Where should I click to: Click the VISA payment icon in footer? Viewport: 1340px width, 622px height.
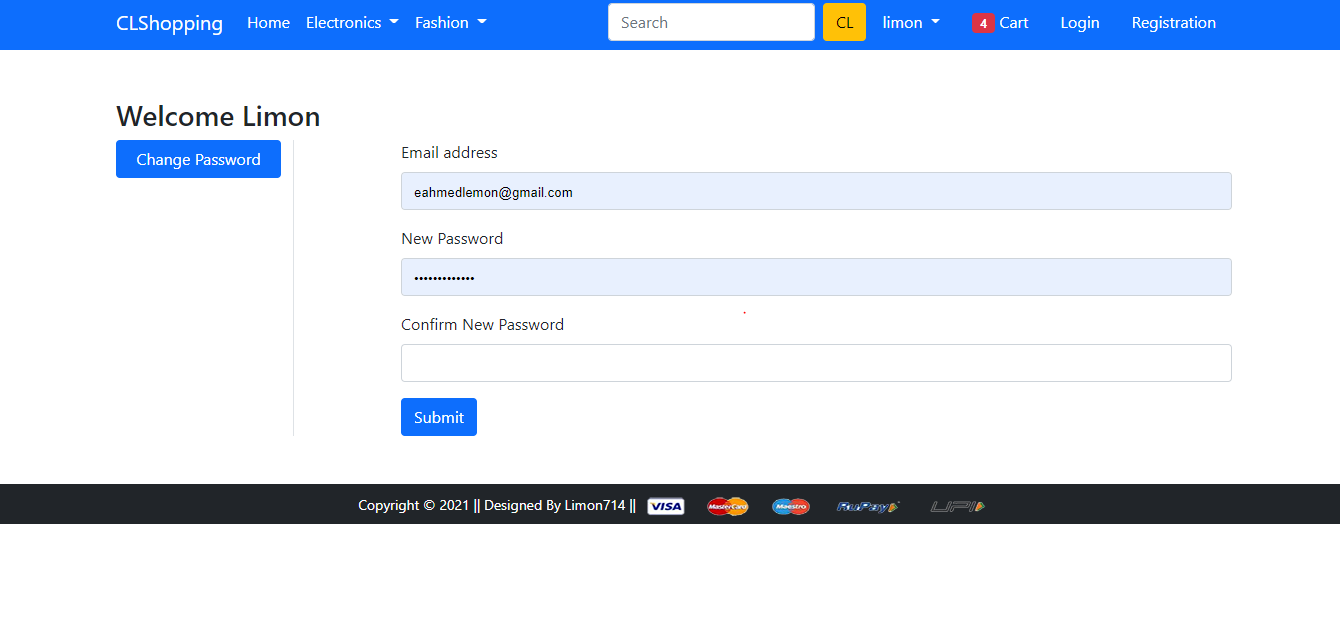665,506
